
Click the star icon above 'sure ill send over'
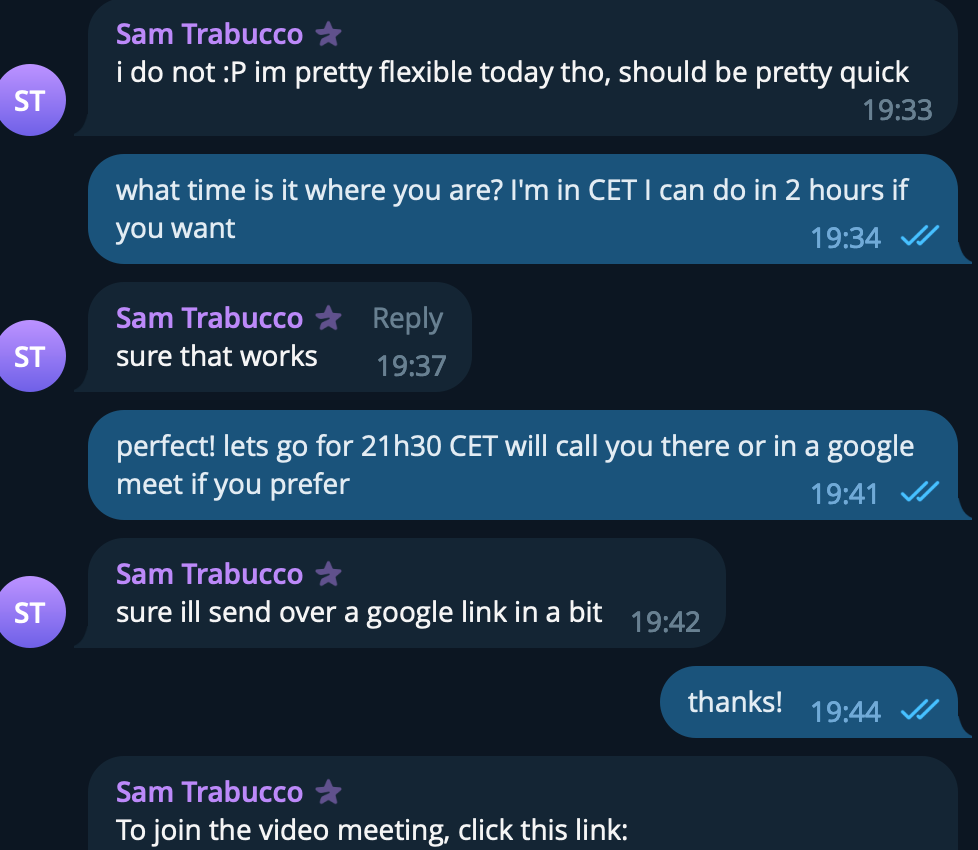coord(328,575)
